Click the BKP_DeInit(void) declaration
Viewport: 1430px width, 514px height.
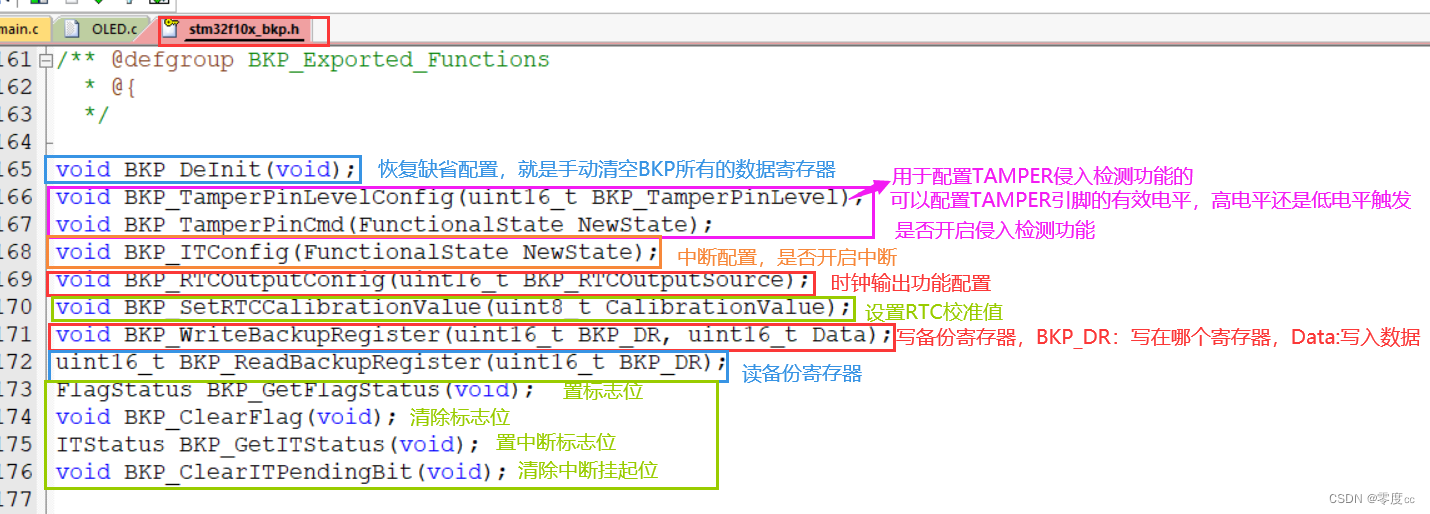click(206, 169)
